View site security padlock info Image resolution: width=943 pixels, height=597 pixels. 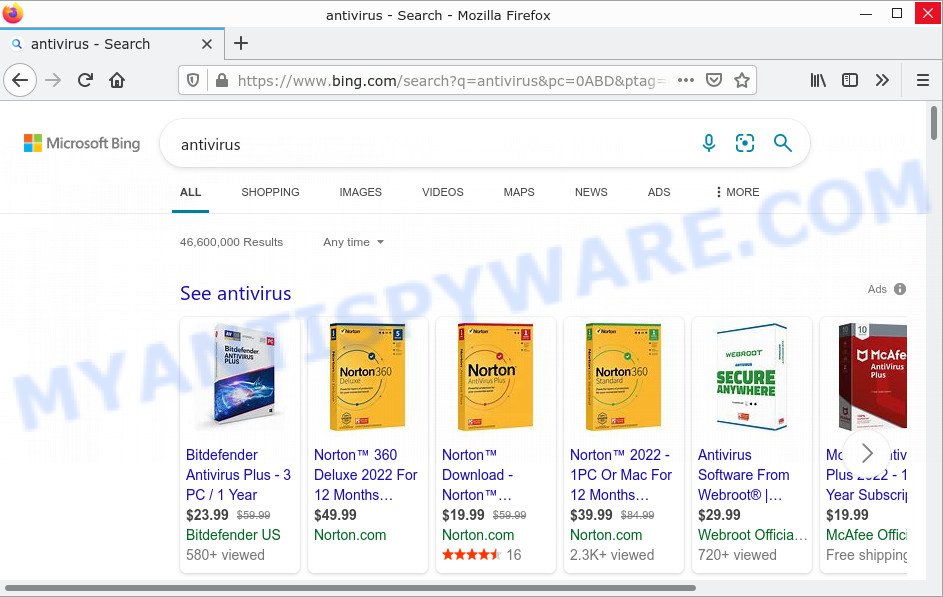coord(222,80)
